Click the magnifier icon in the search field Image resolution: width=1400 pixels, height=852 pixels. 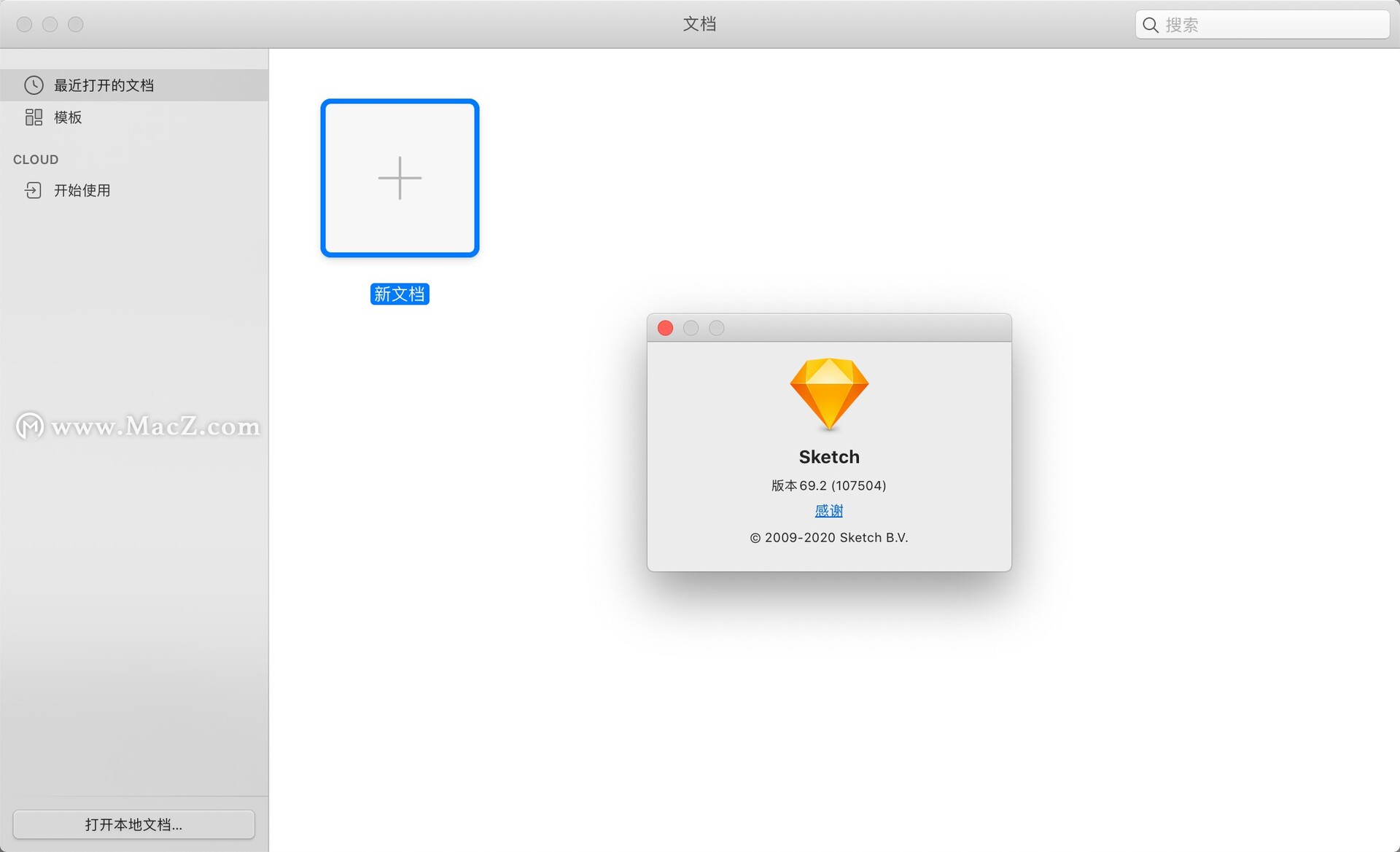pyautogui.click(x=1151, y=25)
